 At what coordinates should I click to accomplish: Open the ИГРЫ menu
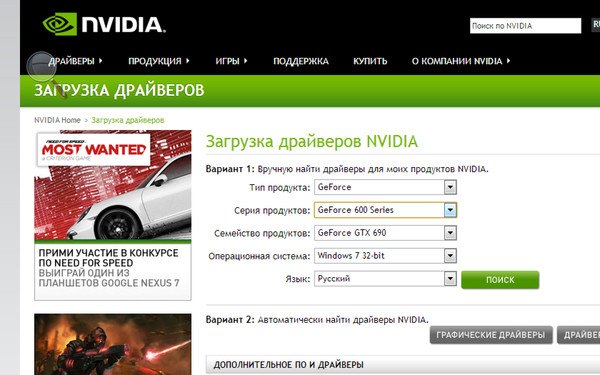click(x=231, y=61)
